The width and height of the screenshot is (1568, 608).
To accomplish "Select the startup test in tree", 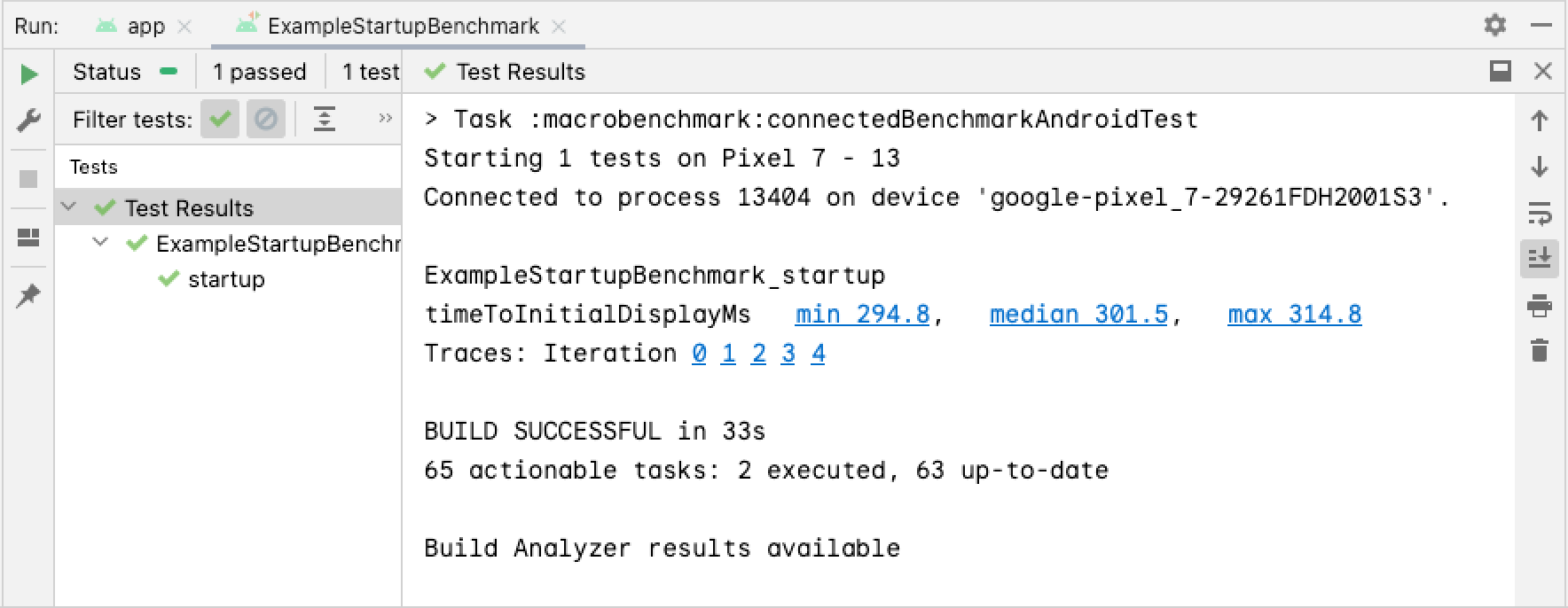I will pyautogui.click(x=226, y=279).
